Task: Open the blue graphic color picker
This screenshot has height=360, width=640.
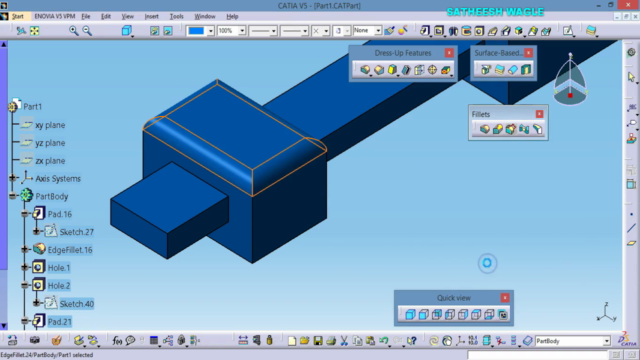Action: click(x=200, y=31)
